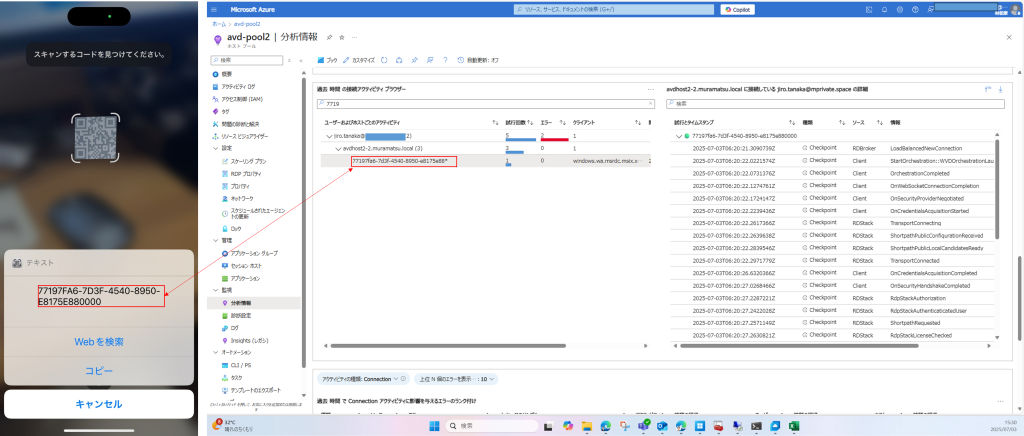Collapse the 監視 section in resource menu
The image size is (1024, 436).
[x=216, y=290]
